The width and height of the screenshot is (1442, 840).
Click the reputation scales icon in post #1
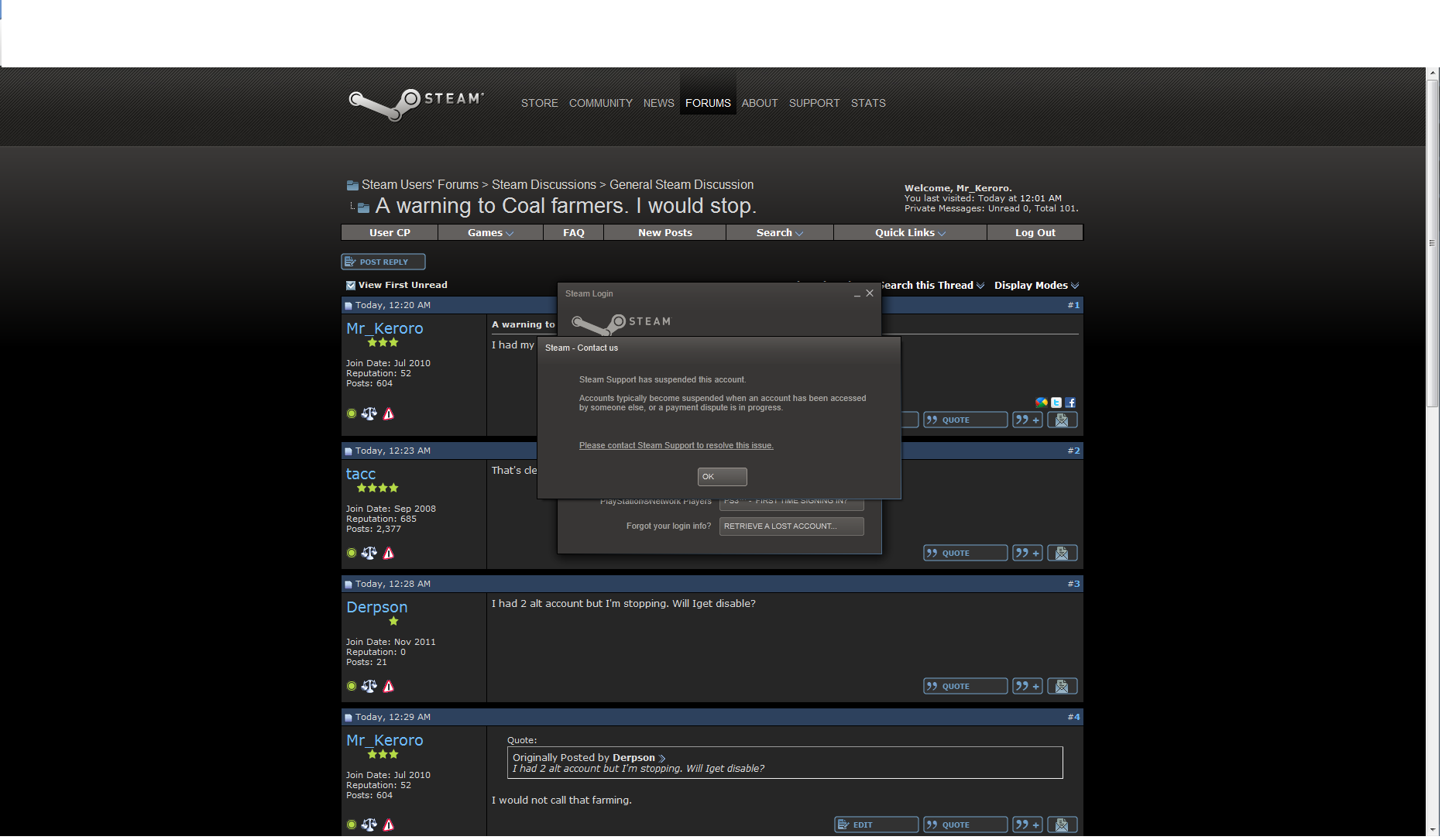pos(369,414)
